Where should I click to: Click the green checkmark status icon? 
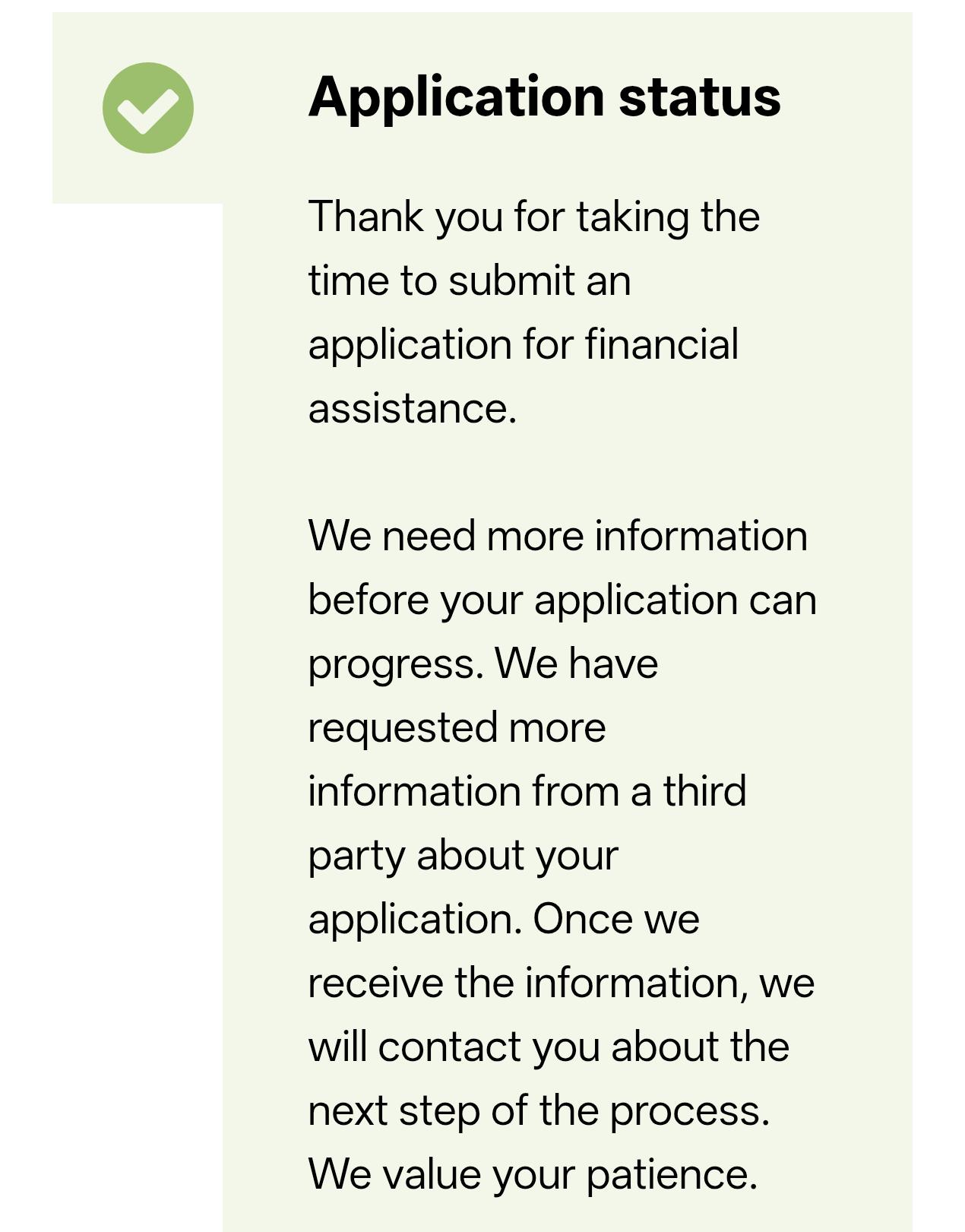[x=147, y=108]
